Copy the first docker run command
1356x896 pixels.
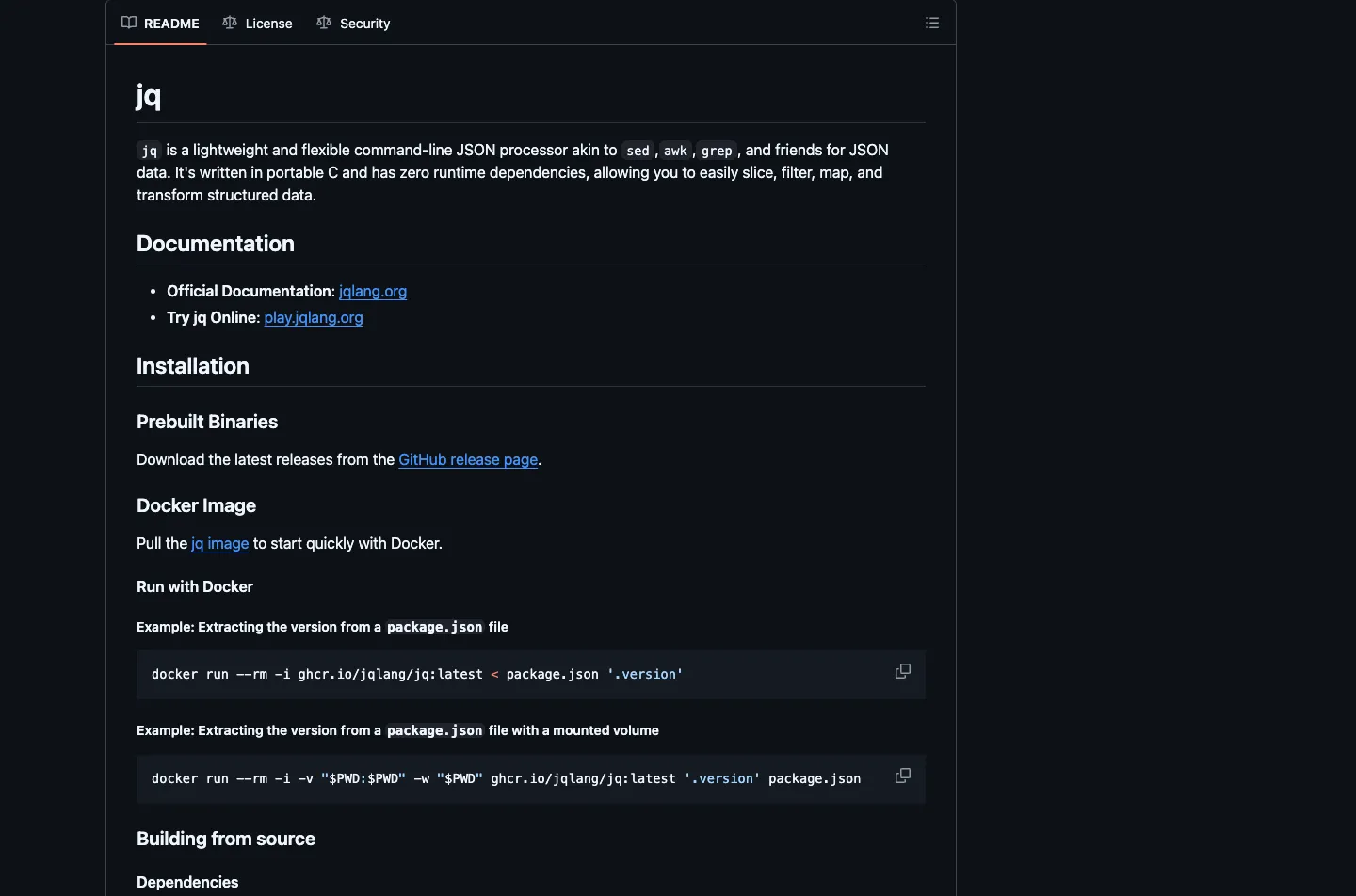coord(902,671)
